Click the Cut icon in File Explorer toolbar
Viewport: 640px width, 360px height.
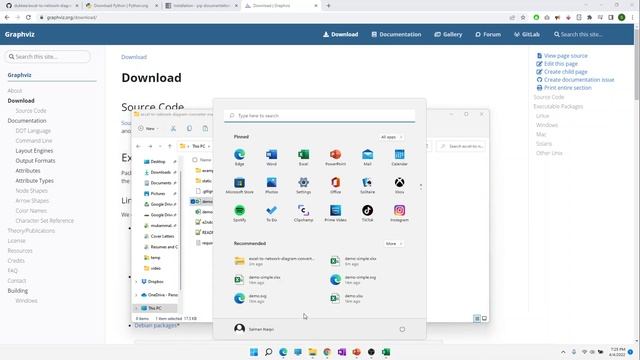pyautogui.click(x=173, y=128)
